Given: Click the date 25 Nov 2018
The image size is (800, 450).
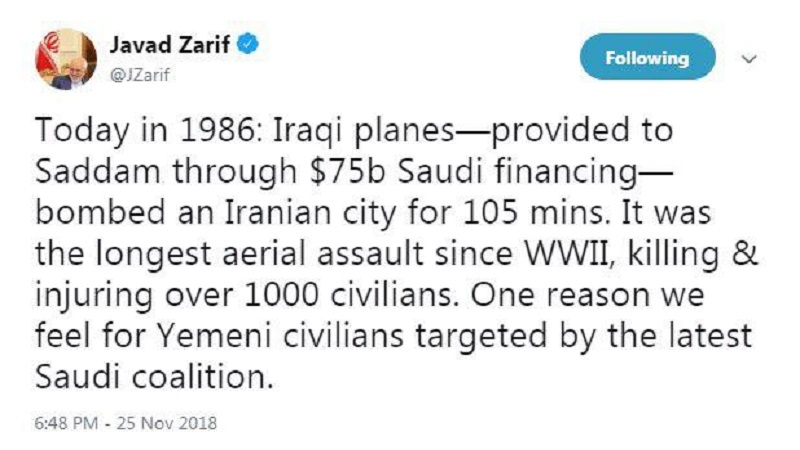Looking at the screenshot, I should point(167,423).
